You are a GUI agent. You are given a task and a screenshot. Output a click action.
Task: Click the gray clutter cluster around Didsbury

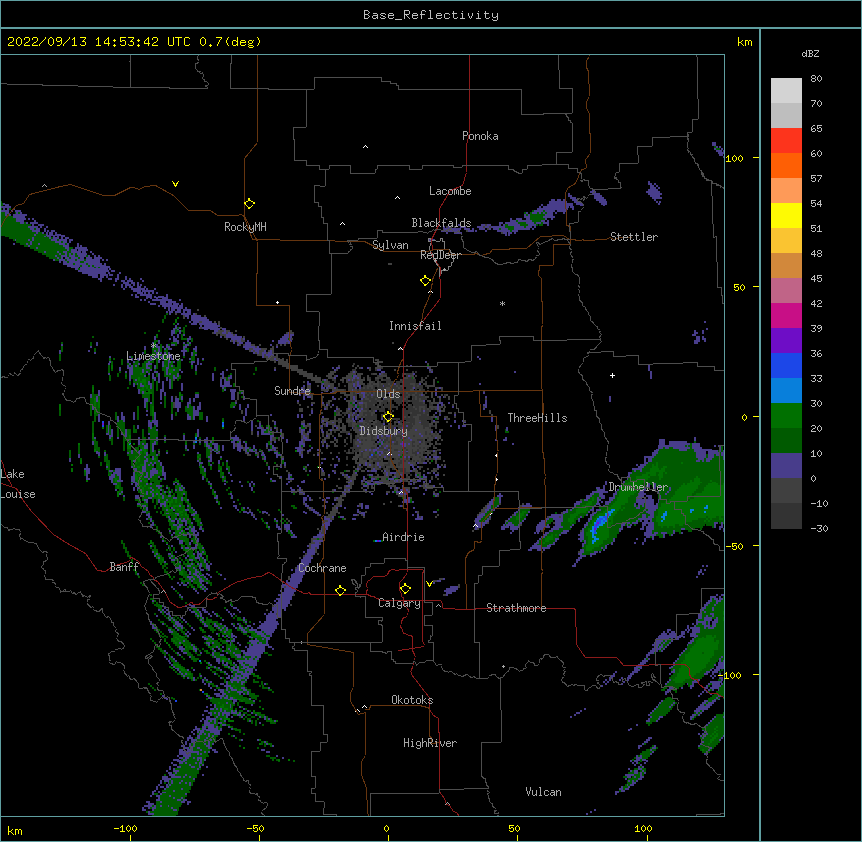394,426
